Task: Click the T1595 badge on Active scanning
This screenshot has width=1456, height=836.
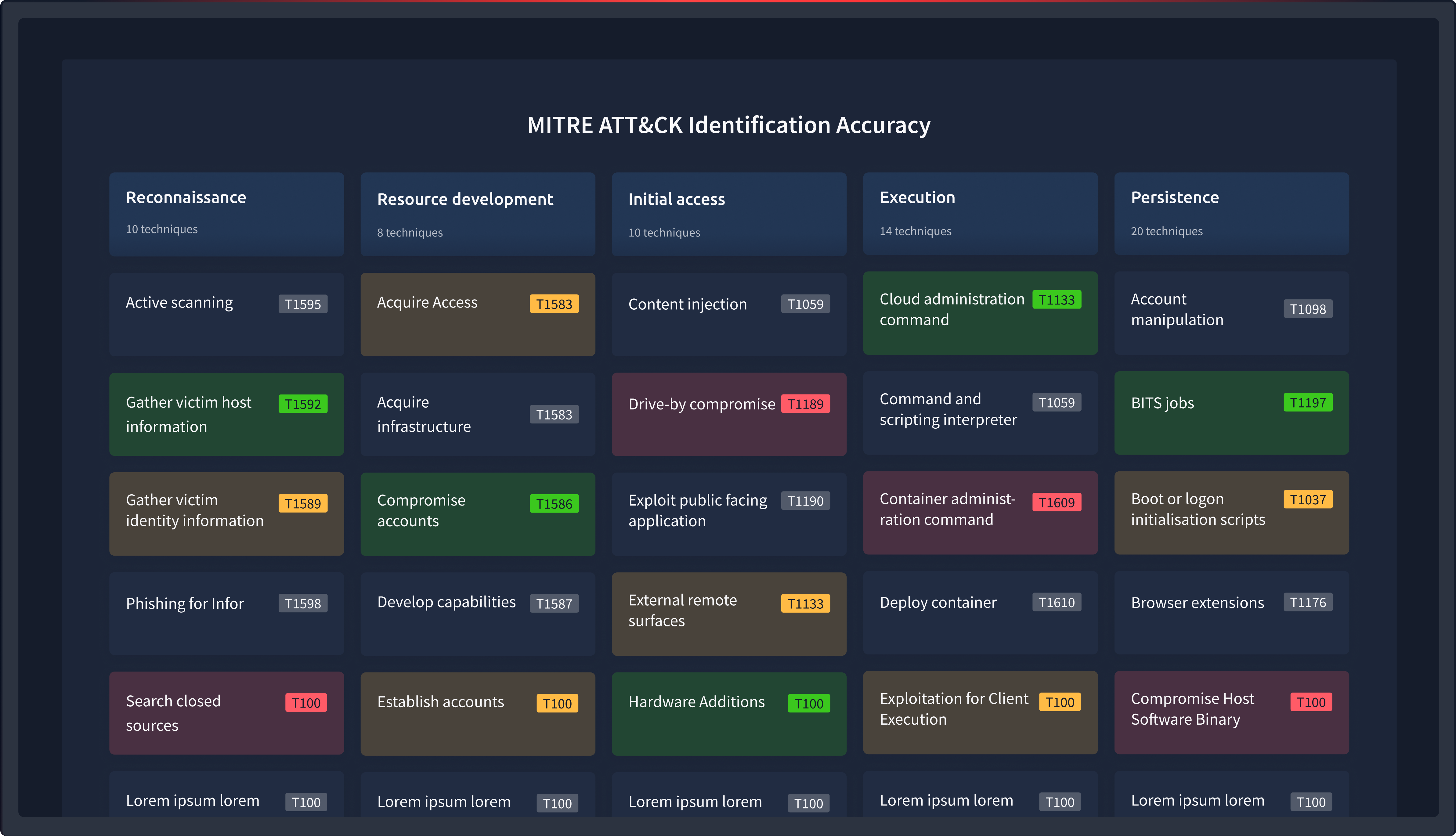Action: 303,304
